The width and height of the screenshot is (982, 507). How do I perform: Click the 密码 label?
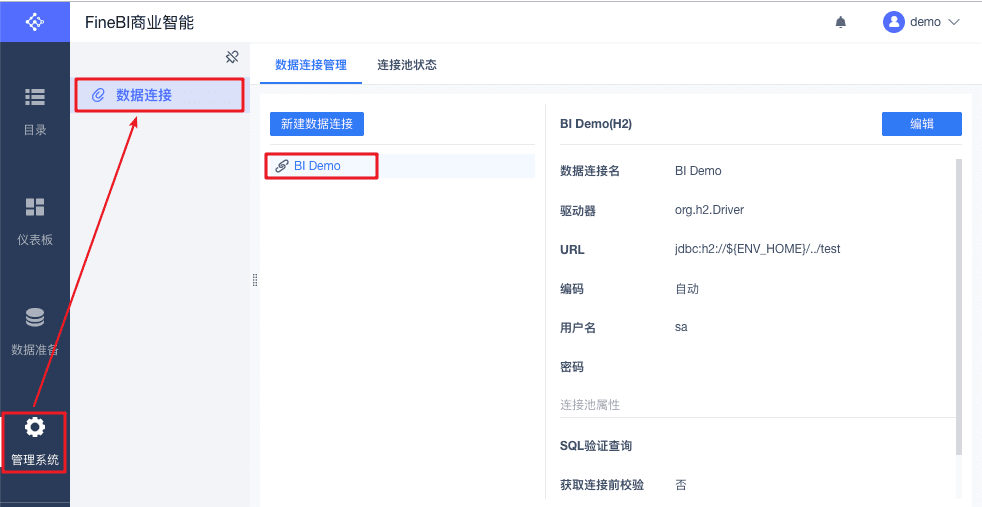point(572,367)
